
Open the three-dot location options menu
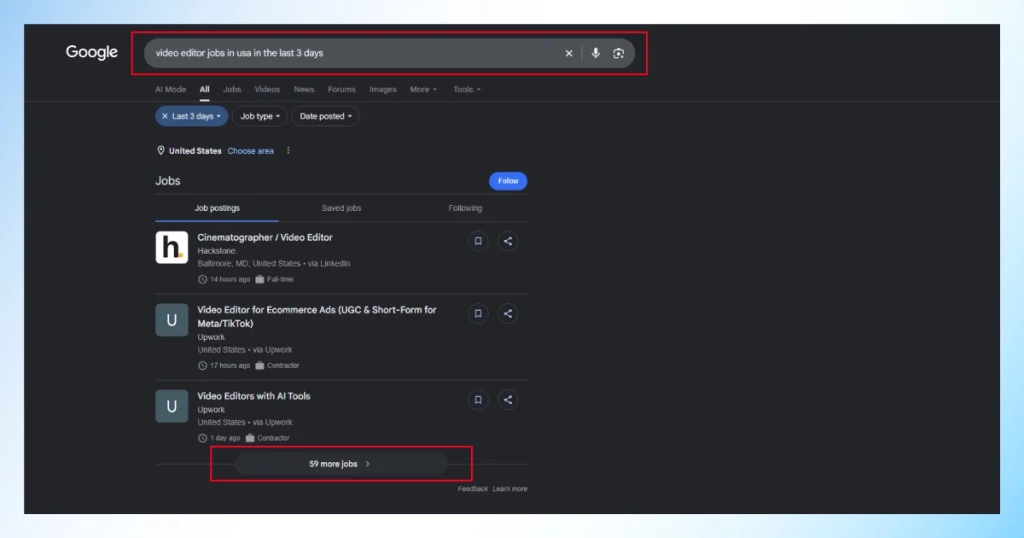(288, 151)
